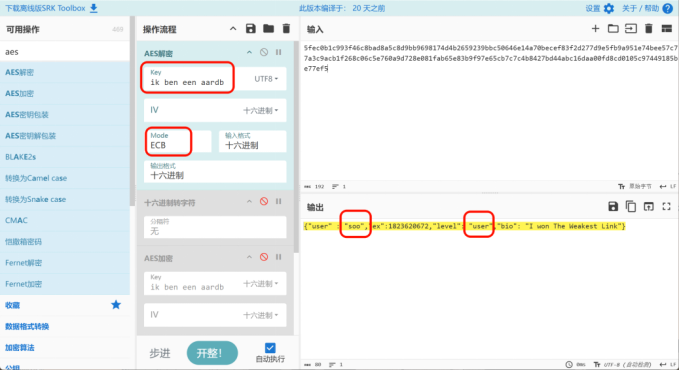The width and height of the screenshot is (679, 371).
Task: Enable the 十六进制转字符 operation
Action: [264, 201]
